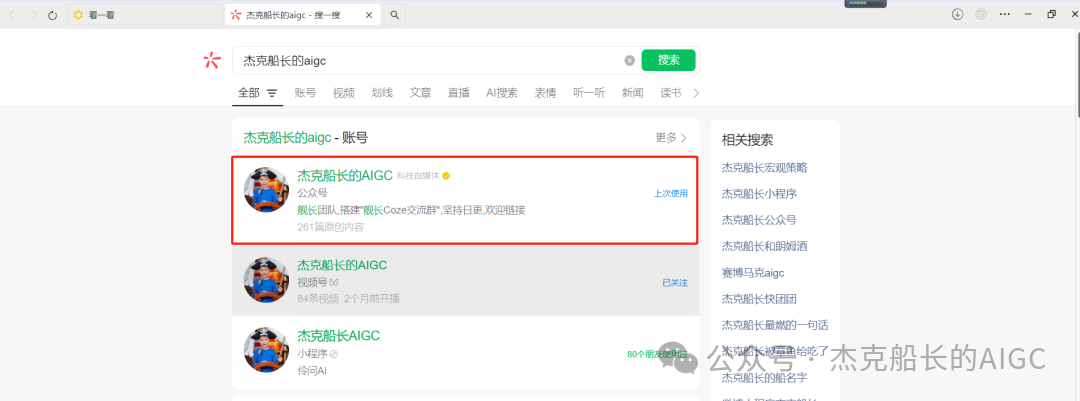The height and width of the screenshot is (401, 1080).
Task: Switch to the 视频 tab
Action: 344,93
